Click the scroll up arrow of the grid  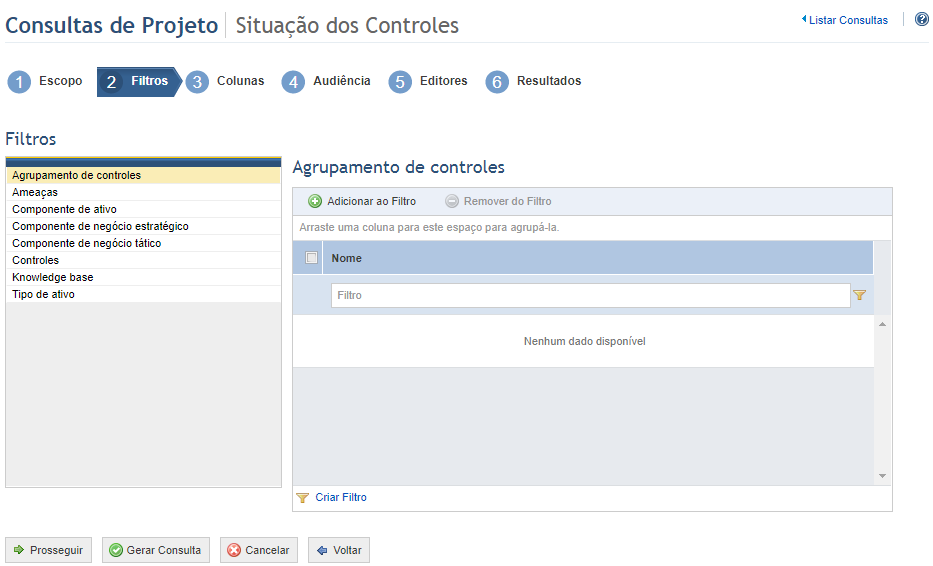(882, 324)
